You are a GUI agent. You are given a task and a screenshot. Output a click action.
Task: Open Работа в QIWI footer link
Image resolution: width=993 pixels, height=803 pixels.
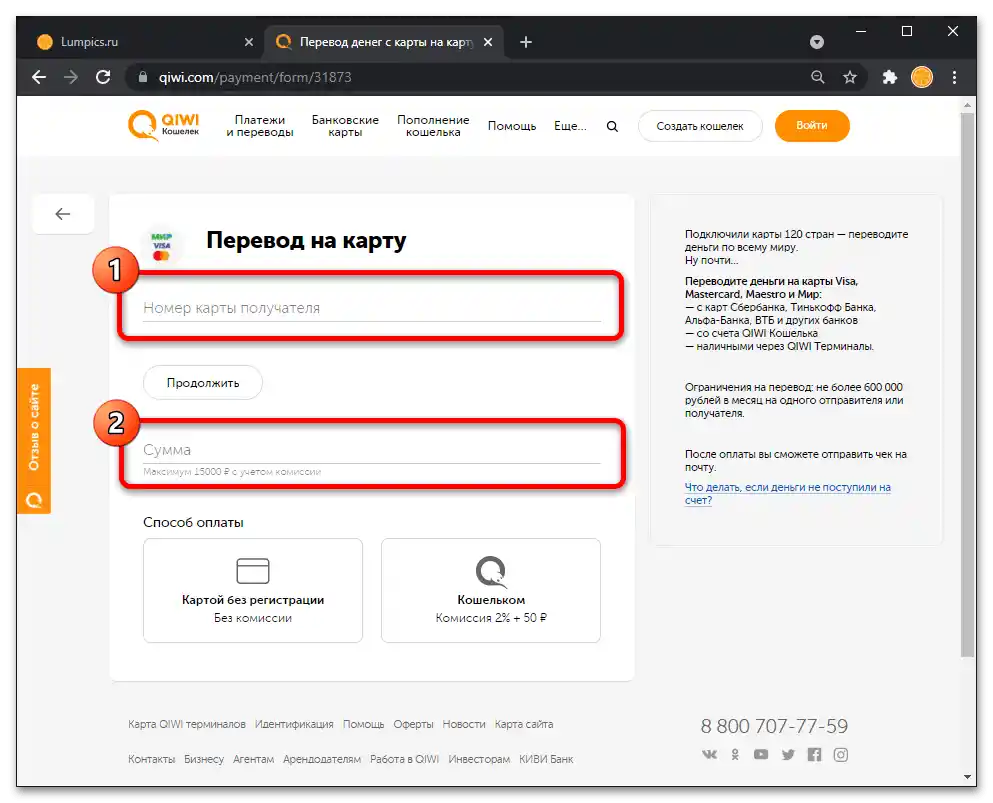pos(404,759)
